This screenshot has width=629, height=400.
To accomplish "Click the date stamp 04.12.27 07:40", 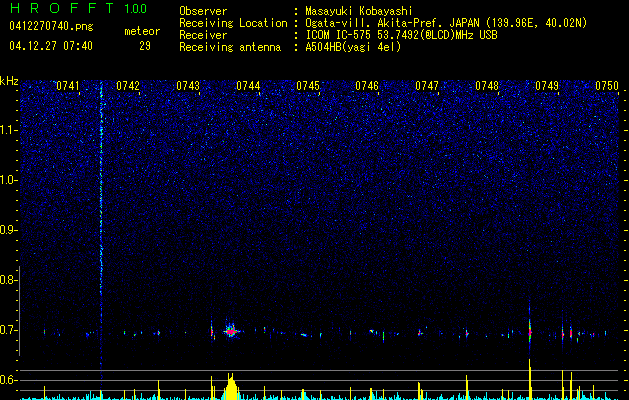I will click(x=51, y=46).
